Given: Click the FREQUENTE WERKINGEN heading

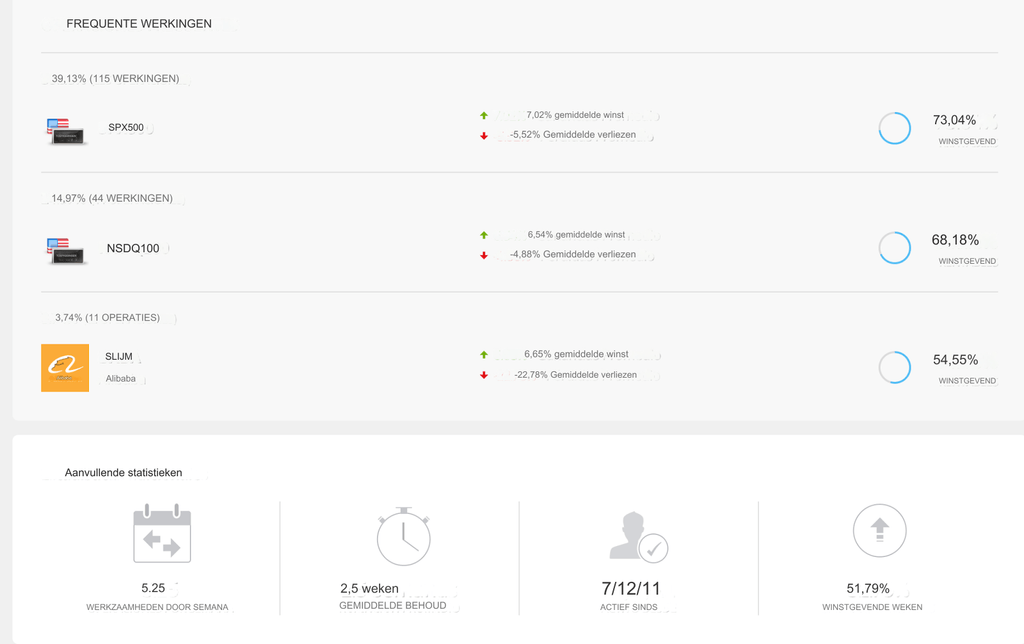Looking at the screenshot, I should 139,24.
